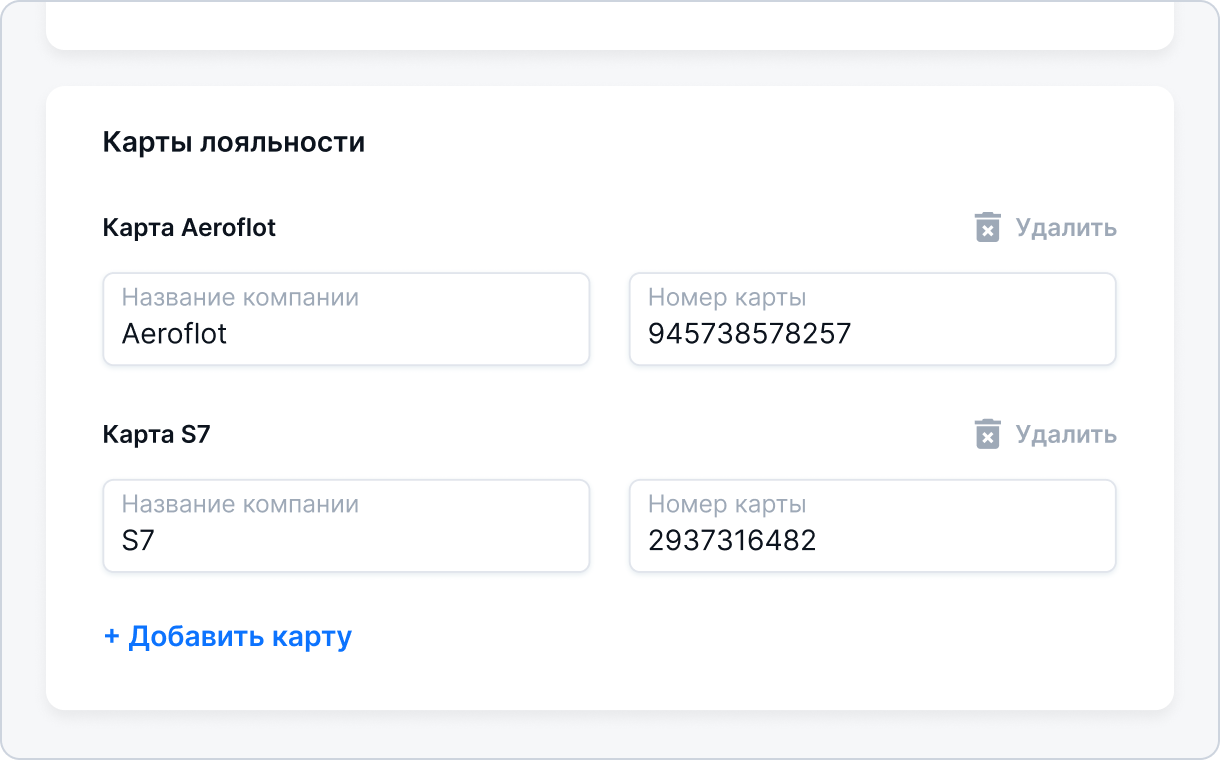Click the Номер карты label above 2937316482
Image resolution: width=1220 pixels, height=760 pixels.
click(x=727, y=504)
